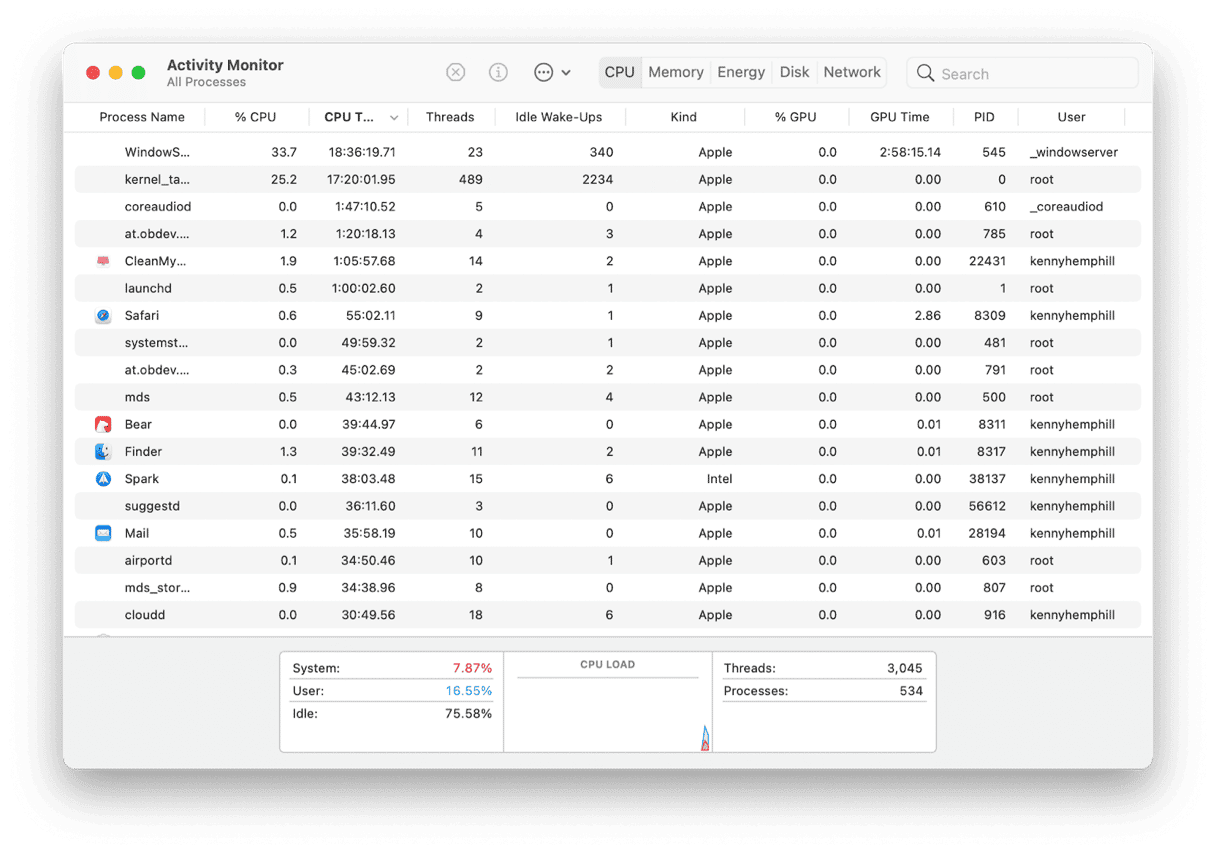Viewport: 1216px width, 853px height.
Task: Select the suggestd process name
Action: coord(152,506)
